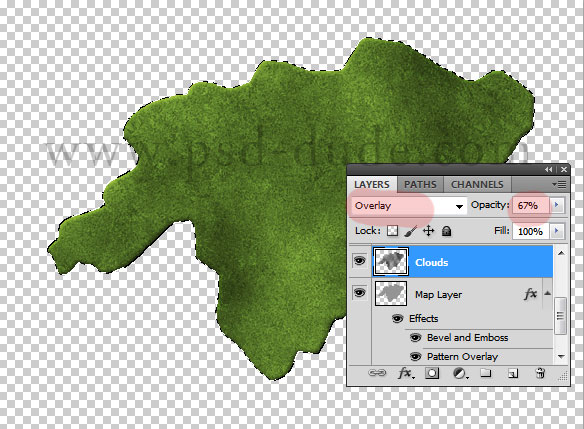This screenshot has width=584, height=429.
Task: Click the layers list scrollbar thumb
Action: point(560,316)
